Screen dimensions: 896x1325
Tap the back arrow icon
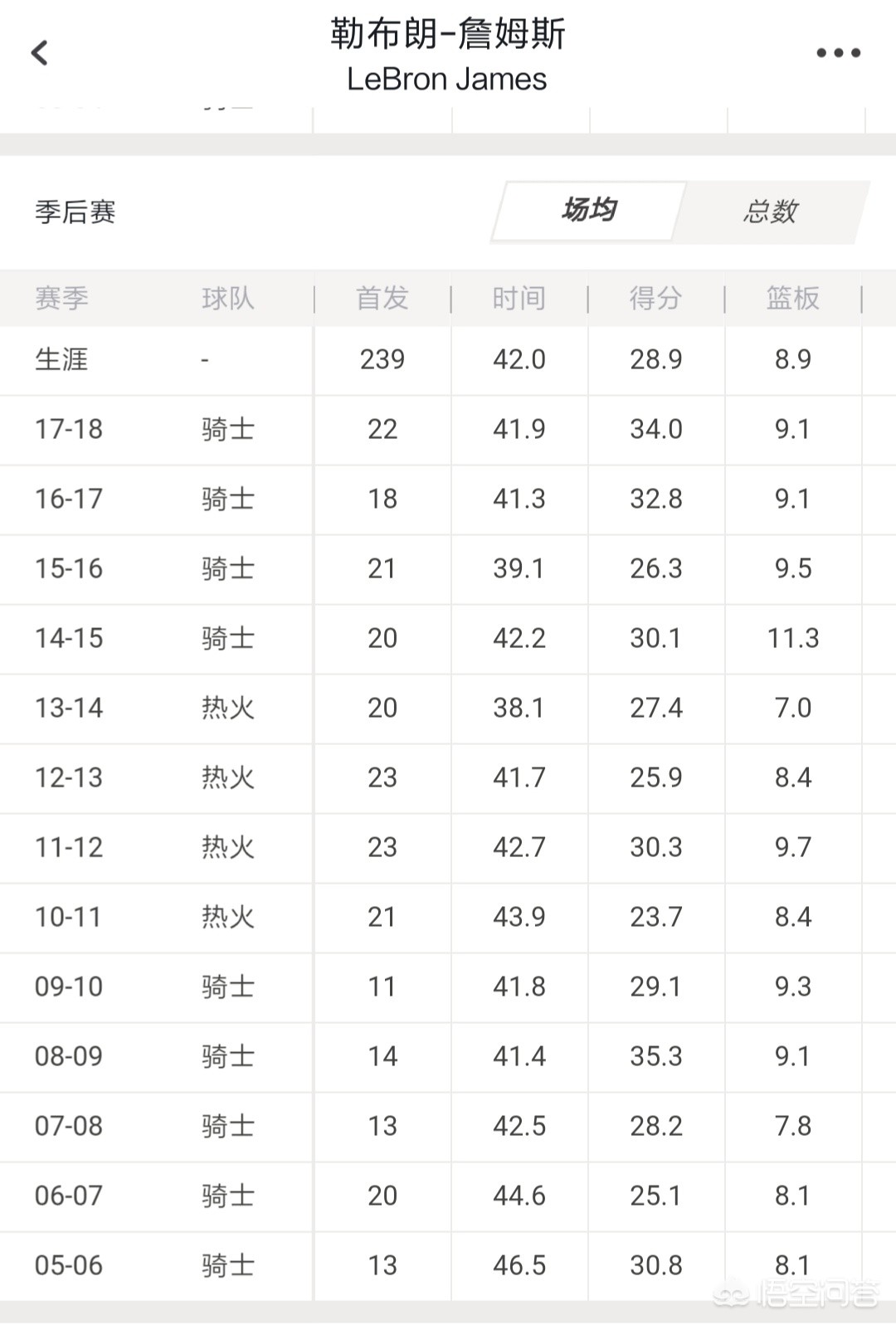tap(39, 53)
